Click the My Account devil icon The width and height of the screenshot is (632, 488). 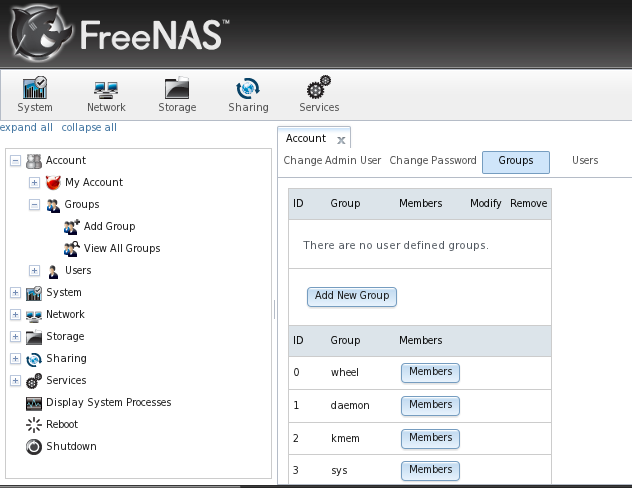[53, 183]
